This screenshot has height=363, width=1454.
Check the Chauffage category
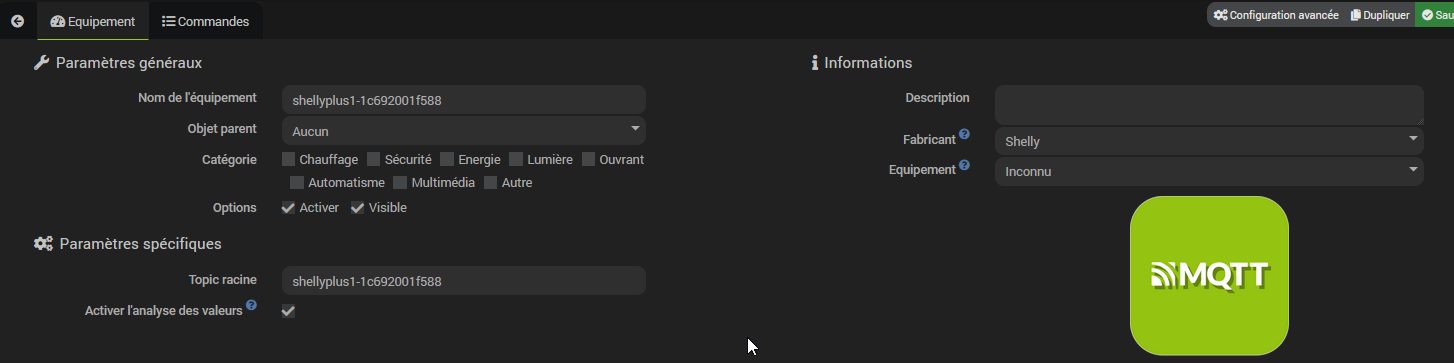(x=288, y=159)
